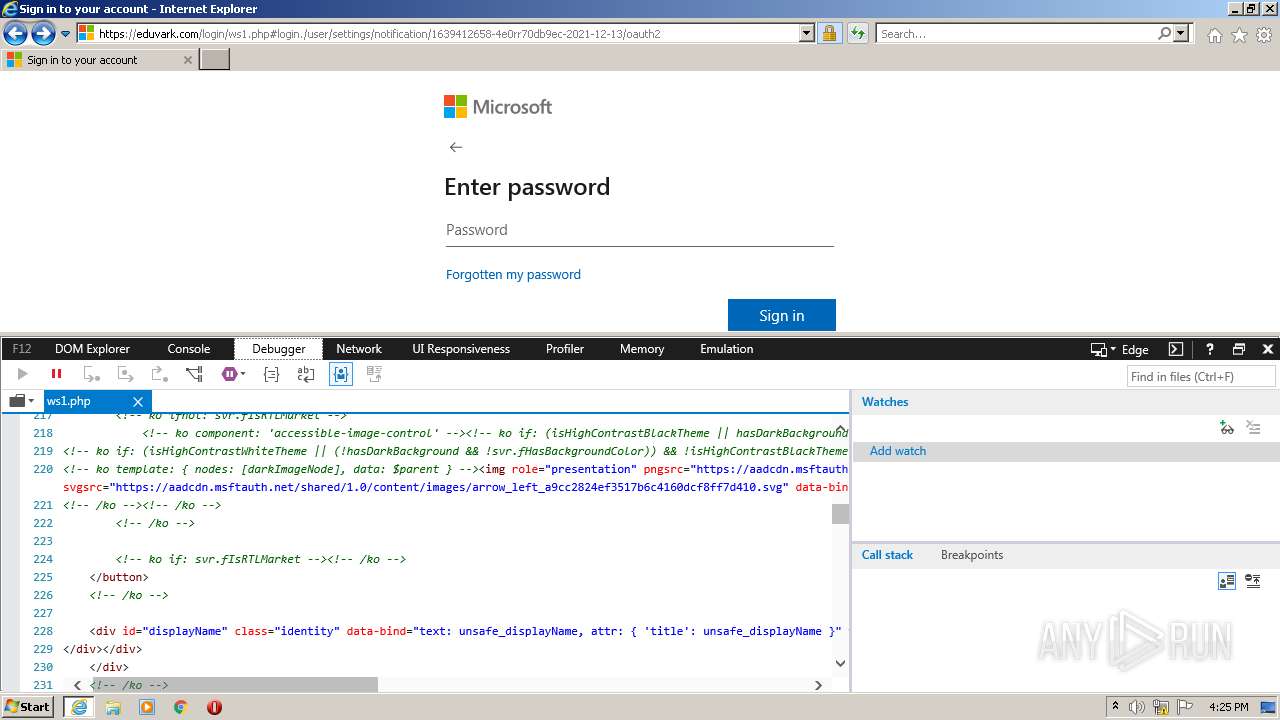Click the Step over icon
The height and width of the screenshot is (720, 1280).
(125, 374)
